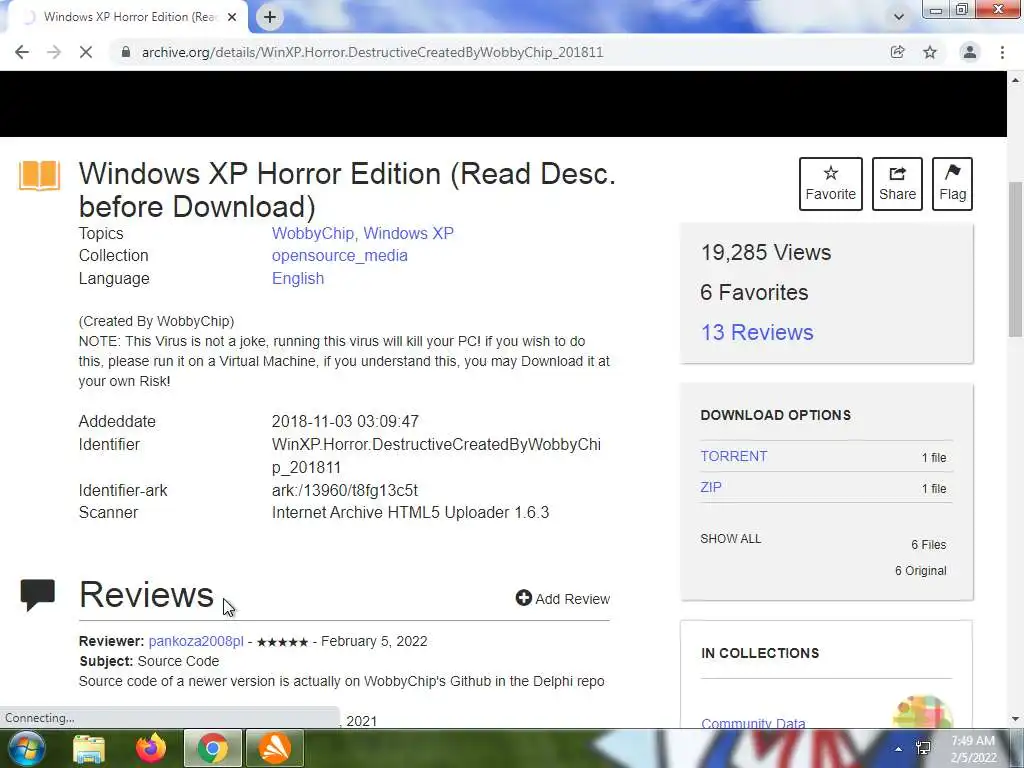Screen dimensions: 1024x768
Task: Open the Chrome profile menu
Action: [970, 52]
